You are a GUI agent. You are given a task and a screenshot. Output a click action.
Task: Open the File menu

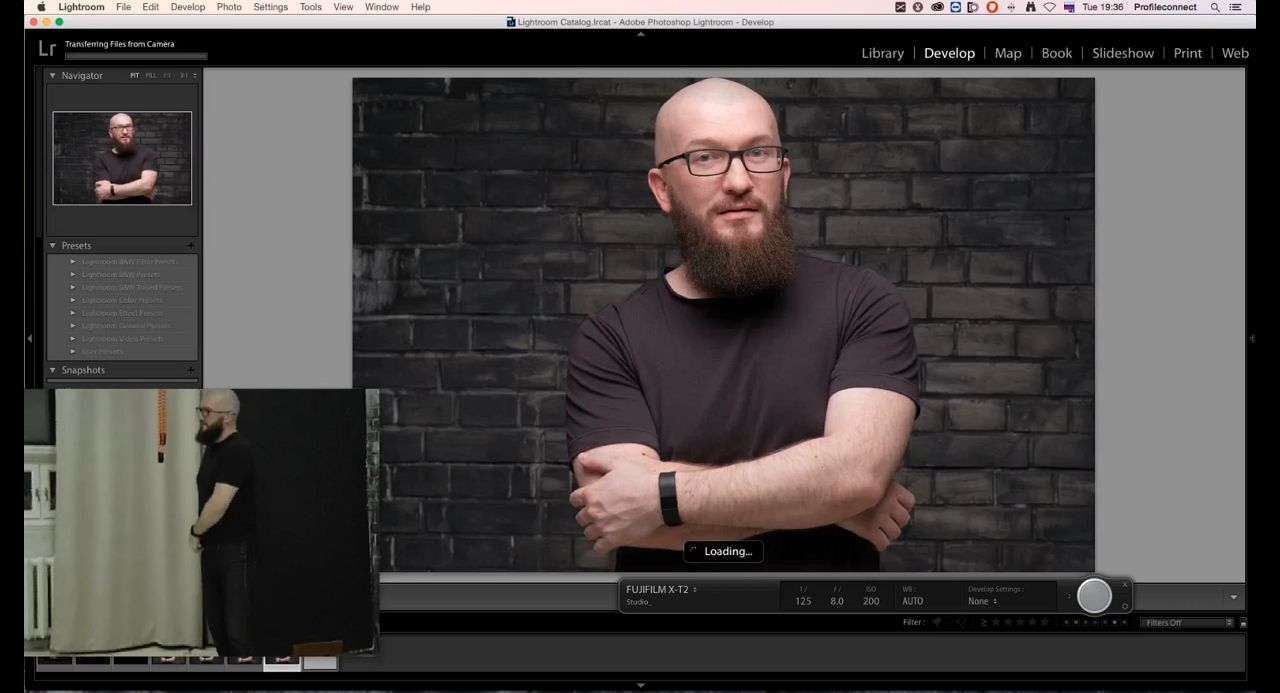point(123,7)
